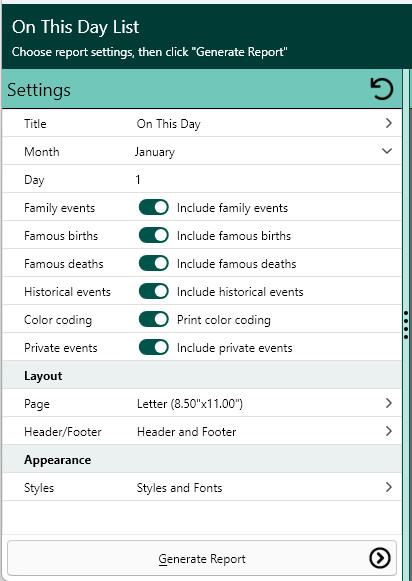Click the vertical dots splitter handle
Image resolution: width=412 pixels, height=581 pixels.
coord(406,325)
